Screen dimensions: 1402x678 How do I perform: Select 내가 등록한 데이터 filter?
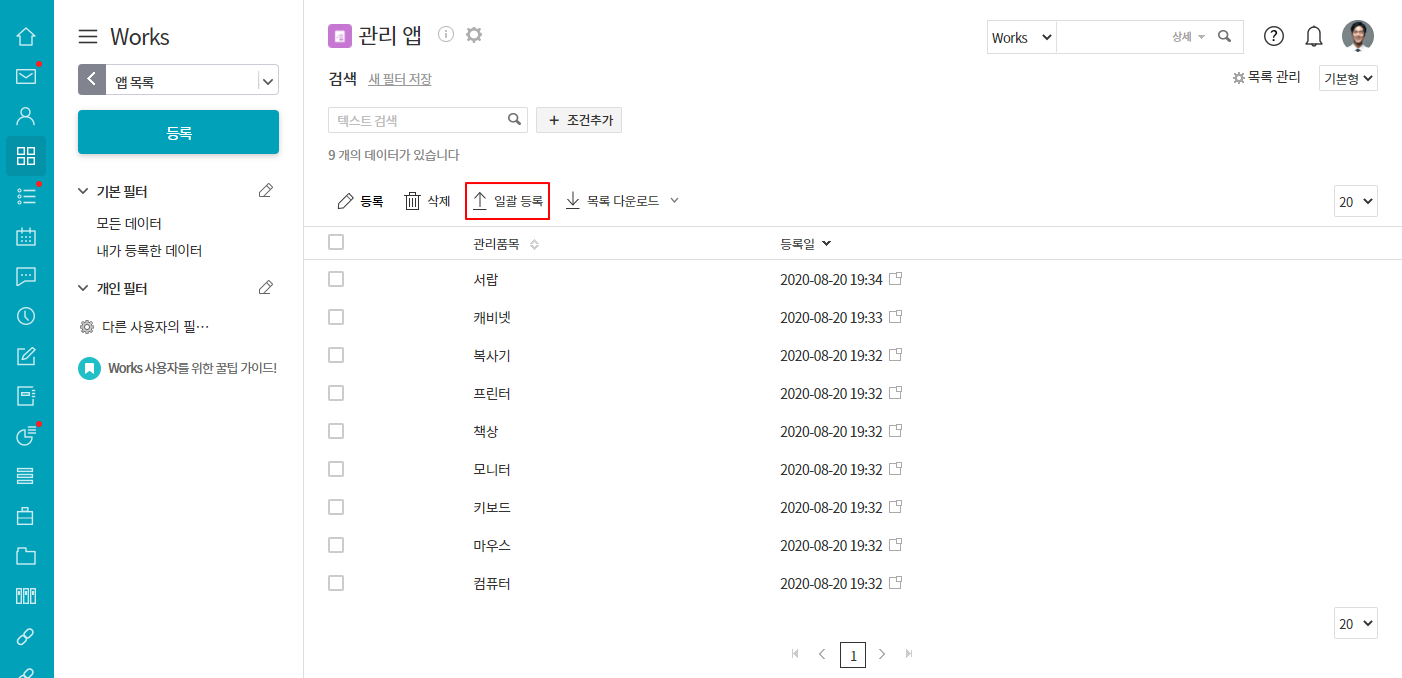click(149, 251)
